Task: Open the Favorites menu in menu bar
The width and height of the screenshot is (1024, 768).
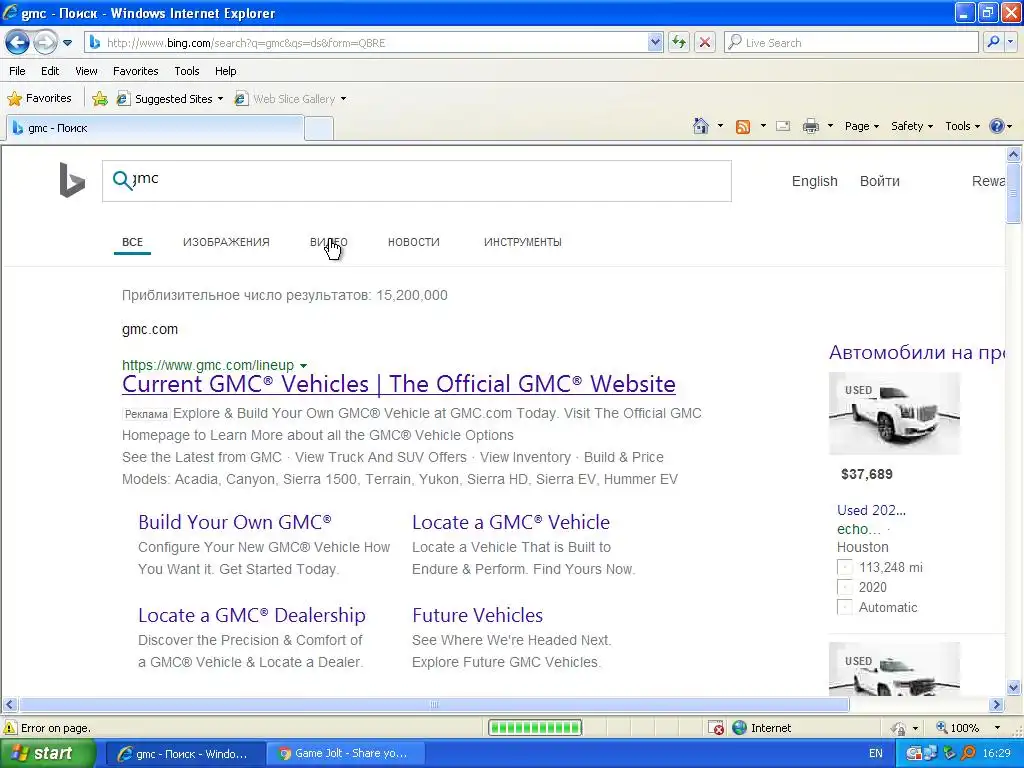Action: pyautogui.click(x=136, y=71)
